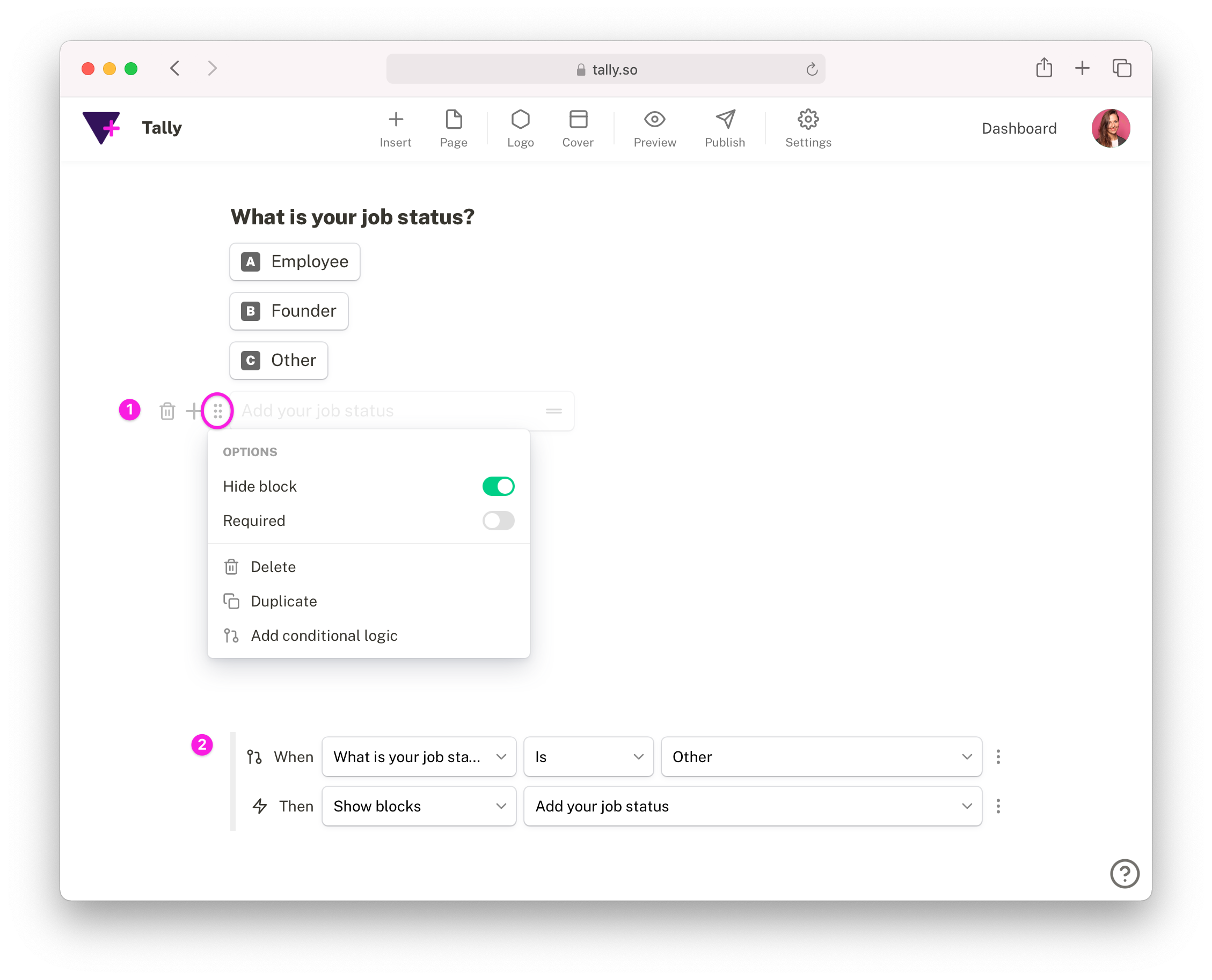Go forward in browser history
Image resolution: width=1212 pixels, height=980 pixels.
[212, 68]
